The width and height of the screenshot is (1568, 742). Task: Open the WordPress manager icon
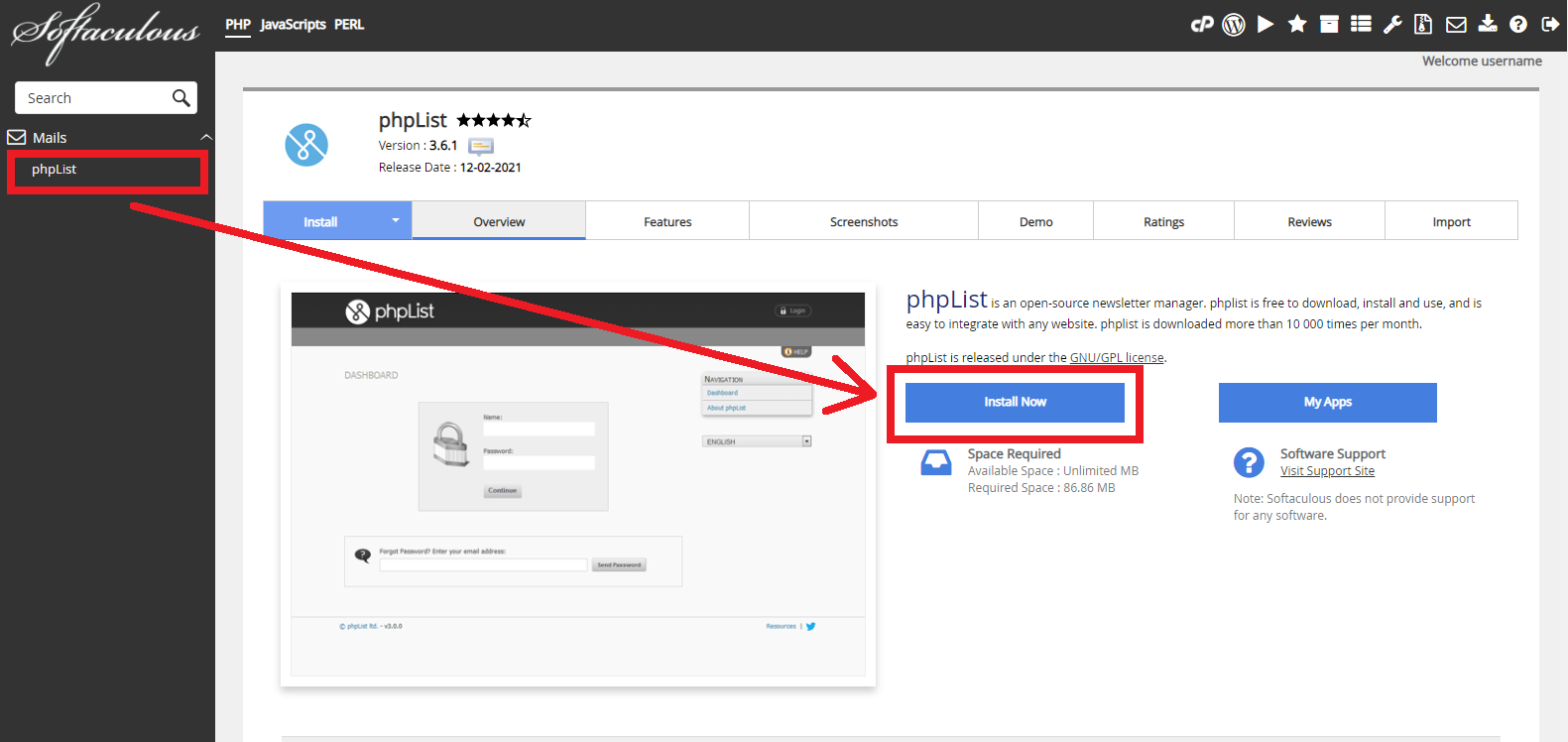1234,25
